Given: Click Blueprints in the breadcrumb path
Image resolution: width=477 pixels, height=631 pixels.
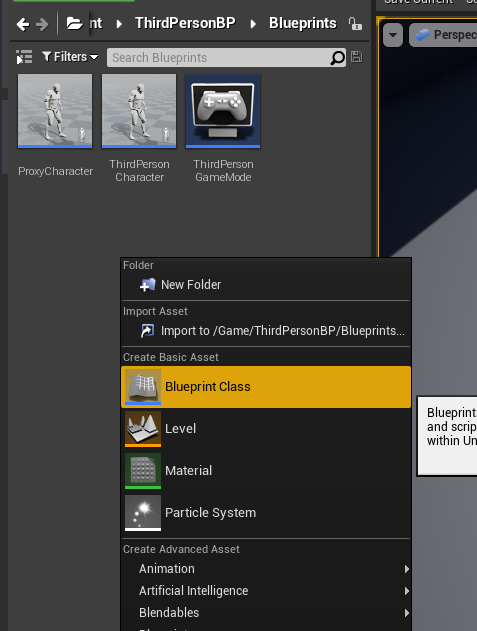Looking at the screenshot, I should [303, 23].
